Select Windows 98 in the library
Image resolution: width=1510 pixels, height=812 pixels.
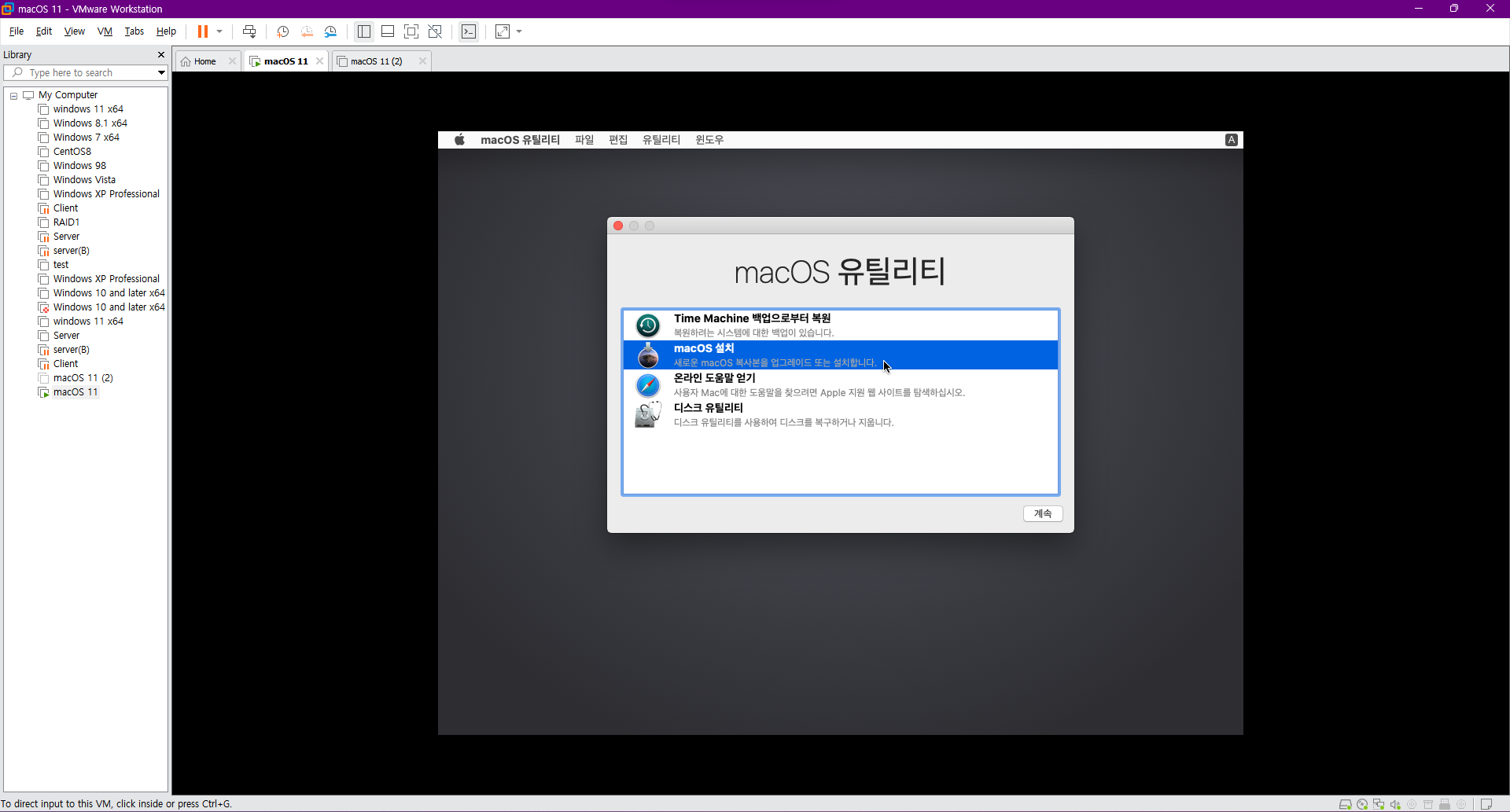(79, 166)
